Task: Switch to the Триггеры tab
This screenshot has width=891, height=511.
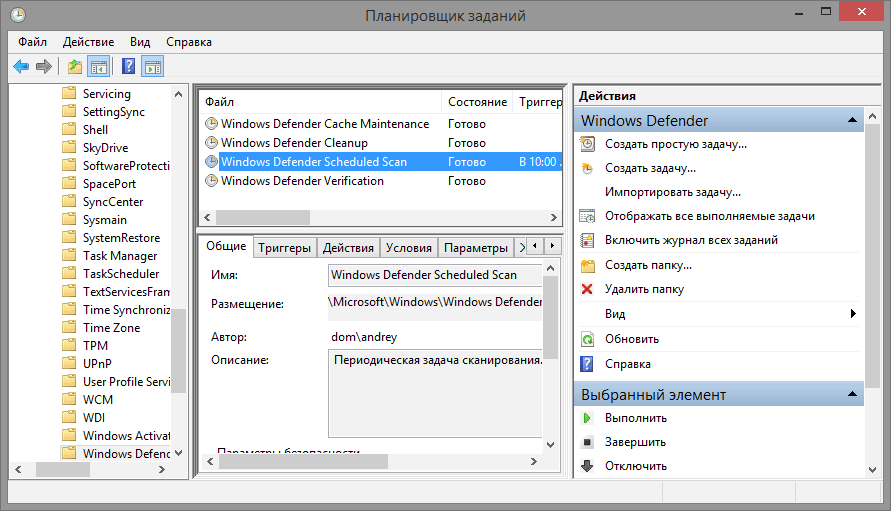Action: 284,248
